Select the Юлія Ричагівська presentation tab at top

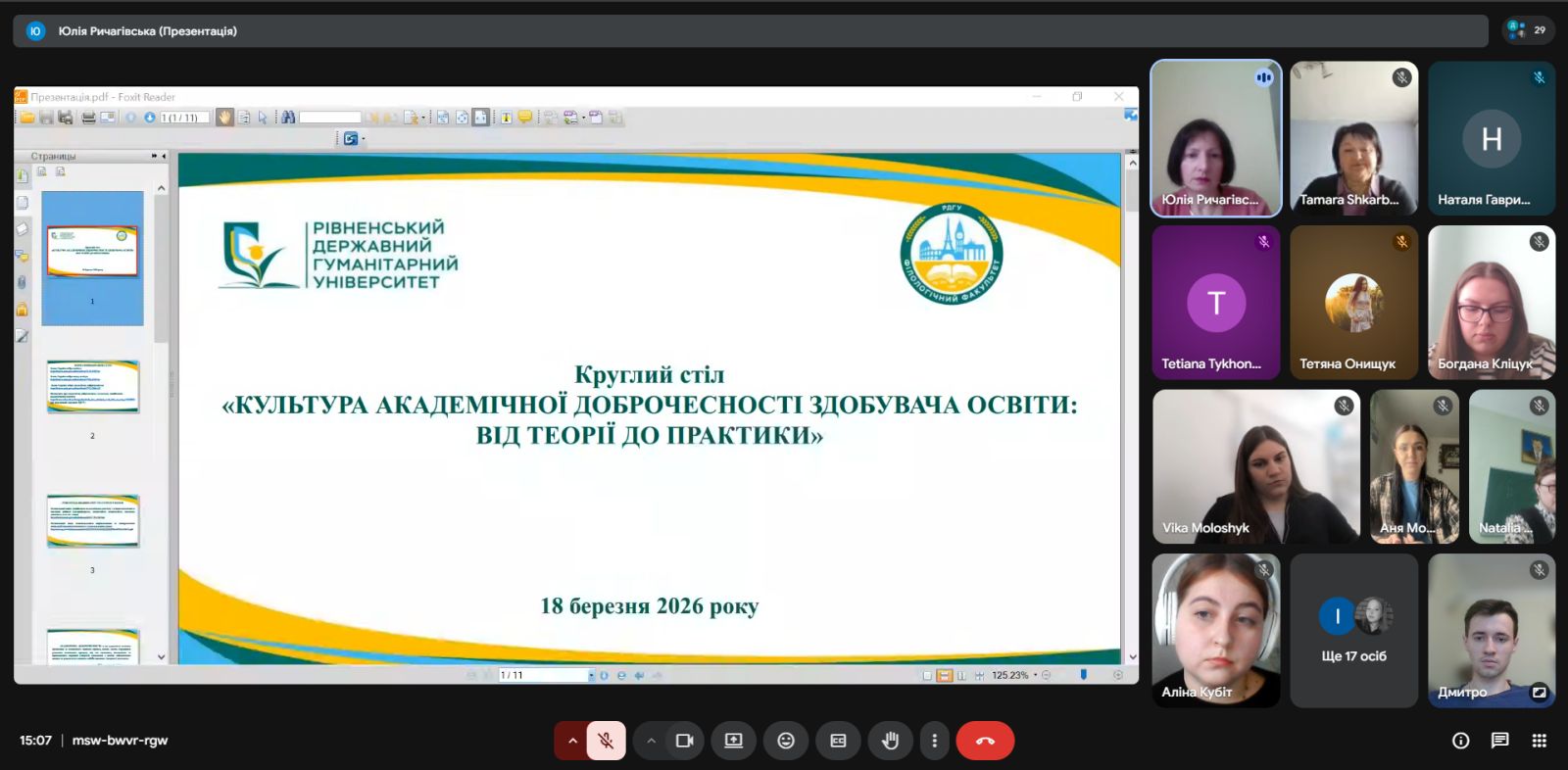(147, 31)
